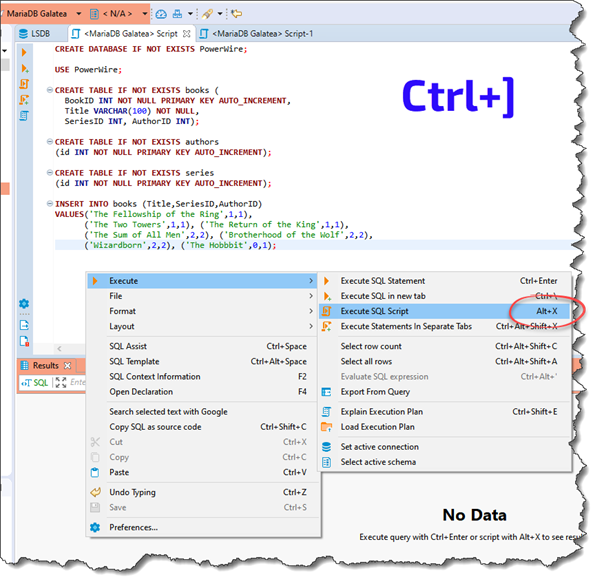Viewport: 602px width, 586px height.
Task: Open Preferences from the context menu
Action: [x=133, y=527]
